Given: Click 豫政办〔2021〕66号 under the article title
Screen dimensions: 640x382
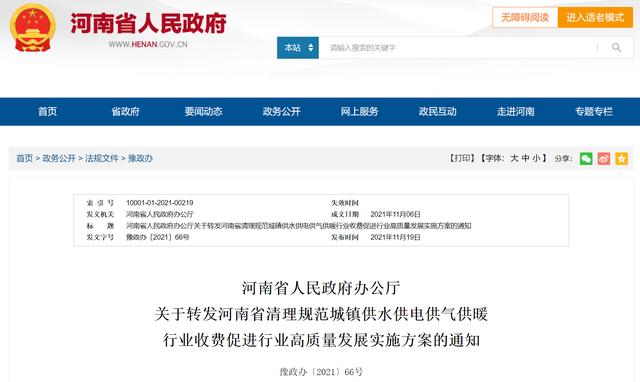Looking at the screenshot, I should [x=321, y=372].
